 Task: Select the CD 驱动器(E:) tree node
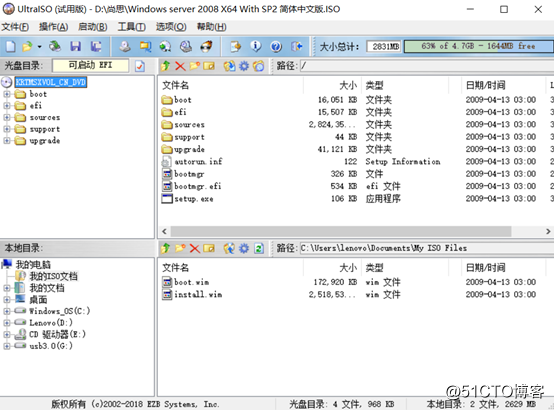pos(57,334)
